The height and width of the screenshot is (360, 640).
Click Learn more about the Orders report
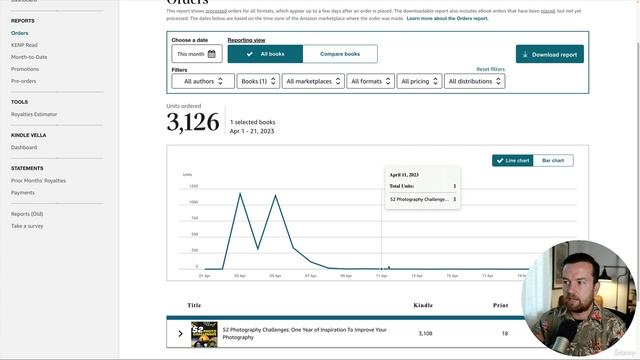coord(447,18)
